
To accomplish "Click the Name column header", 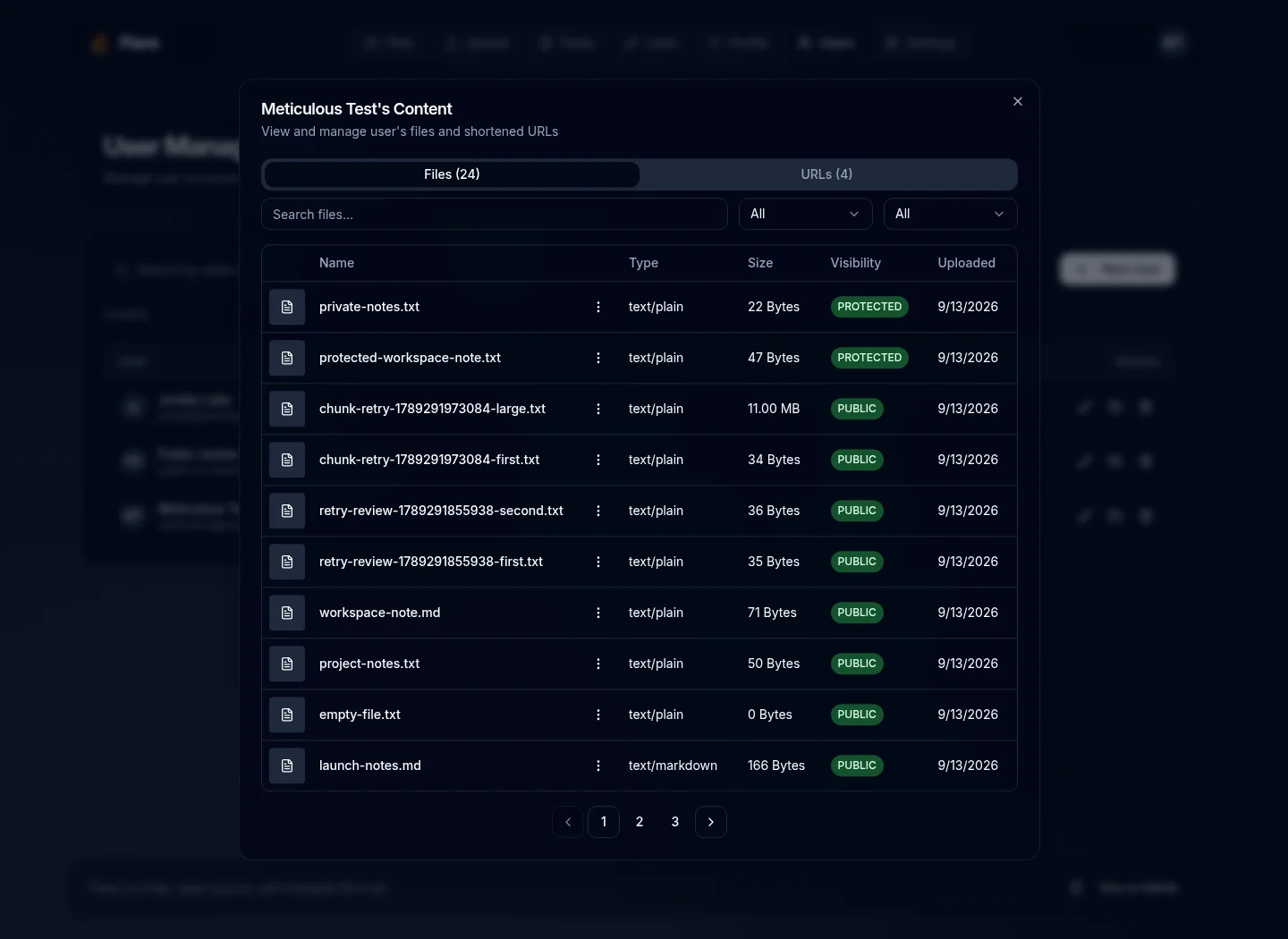I will click(x=336, y=263).
